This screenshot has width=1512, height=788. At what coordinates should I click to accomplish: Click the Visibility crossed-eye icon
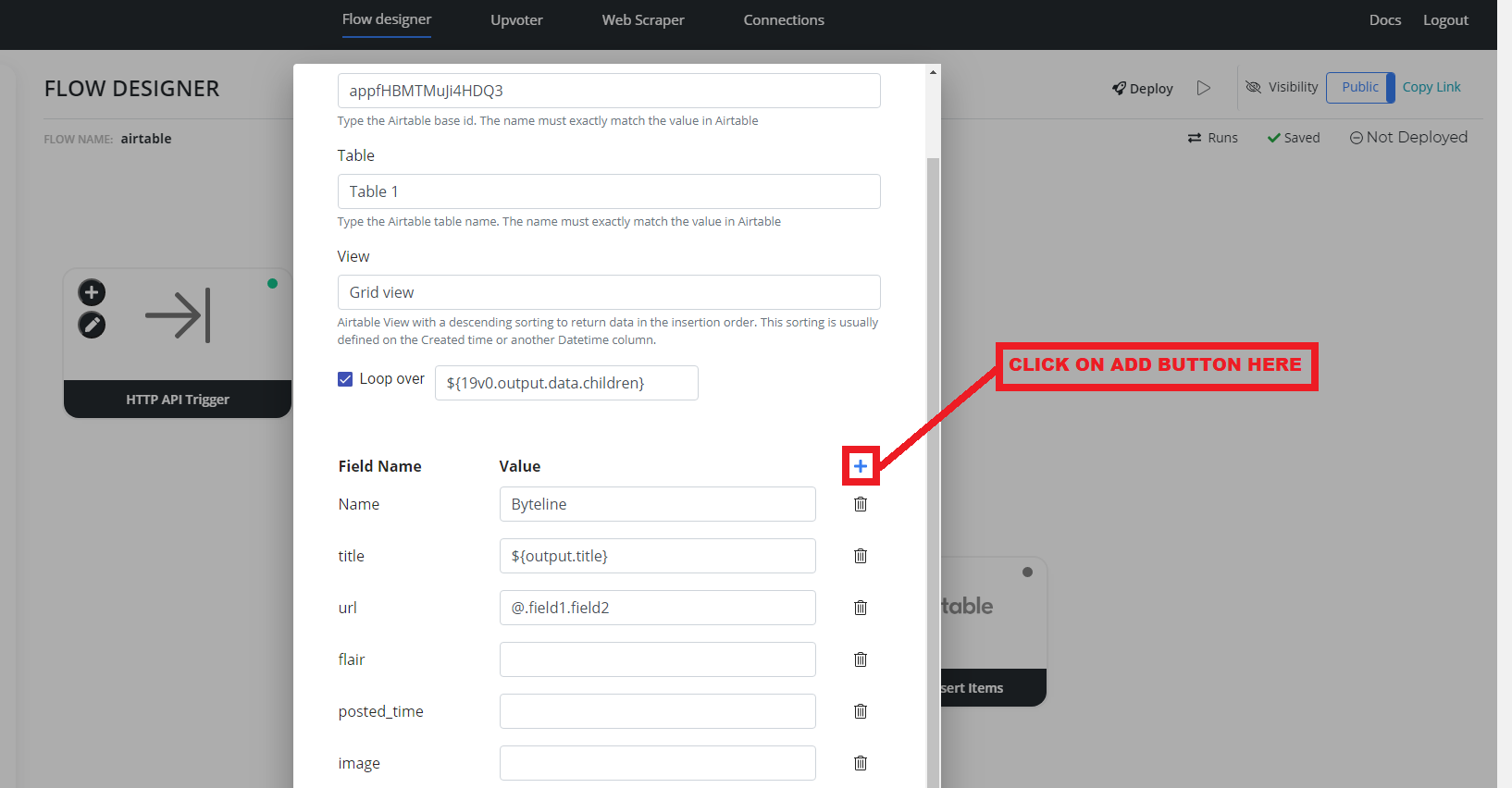[x=1254, y=87]
